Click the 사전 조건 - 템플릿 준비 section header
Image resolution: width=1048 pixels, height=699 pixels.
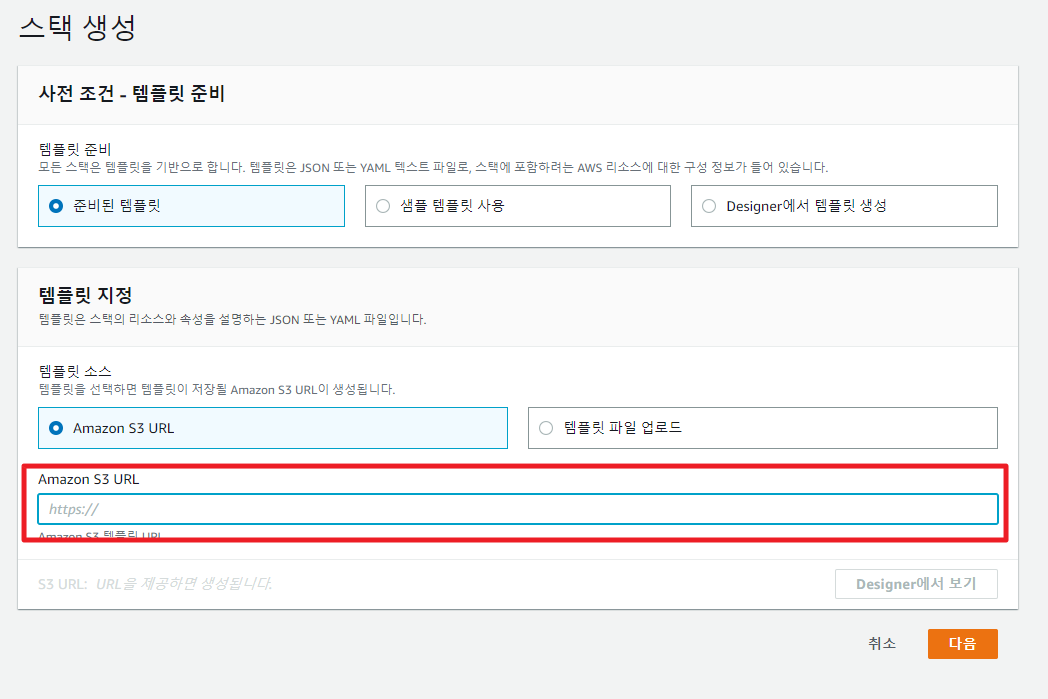[x=132, y=95]
